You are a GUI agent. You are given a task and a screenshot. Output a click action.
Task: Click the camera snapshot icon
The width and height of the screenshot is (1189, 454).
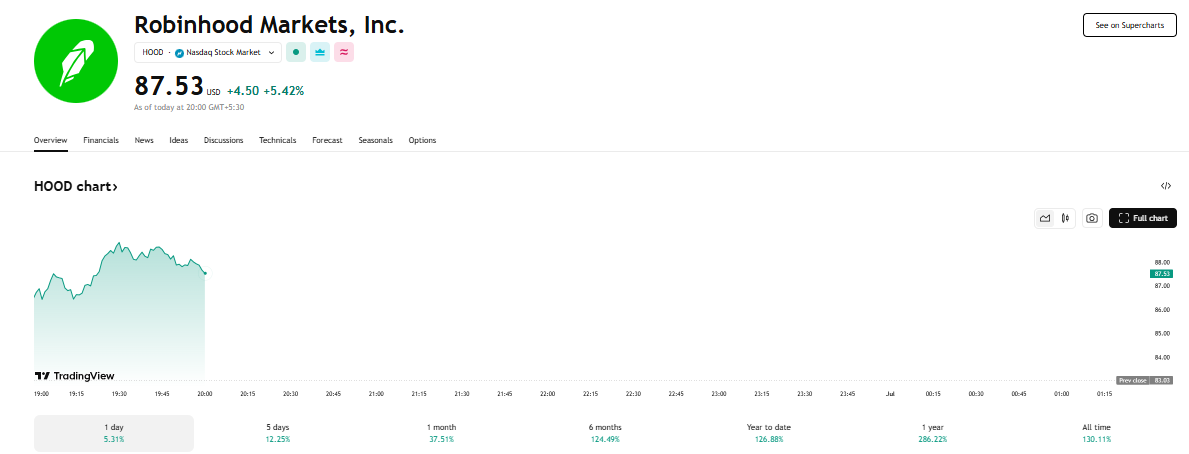[x=1092, y=218]
